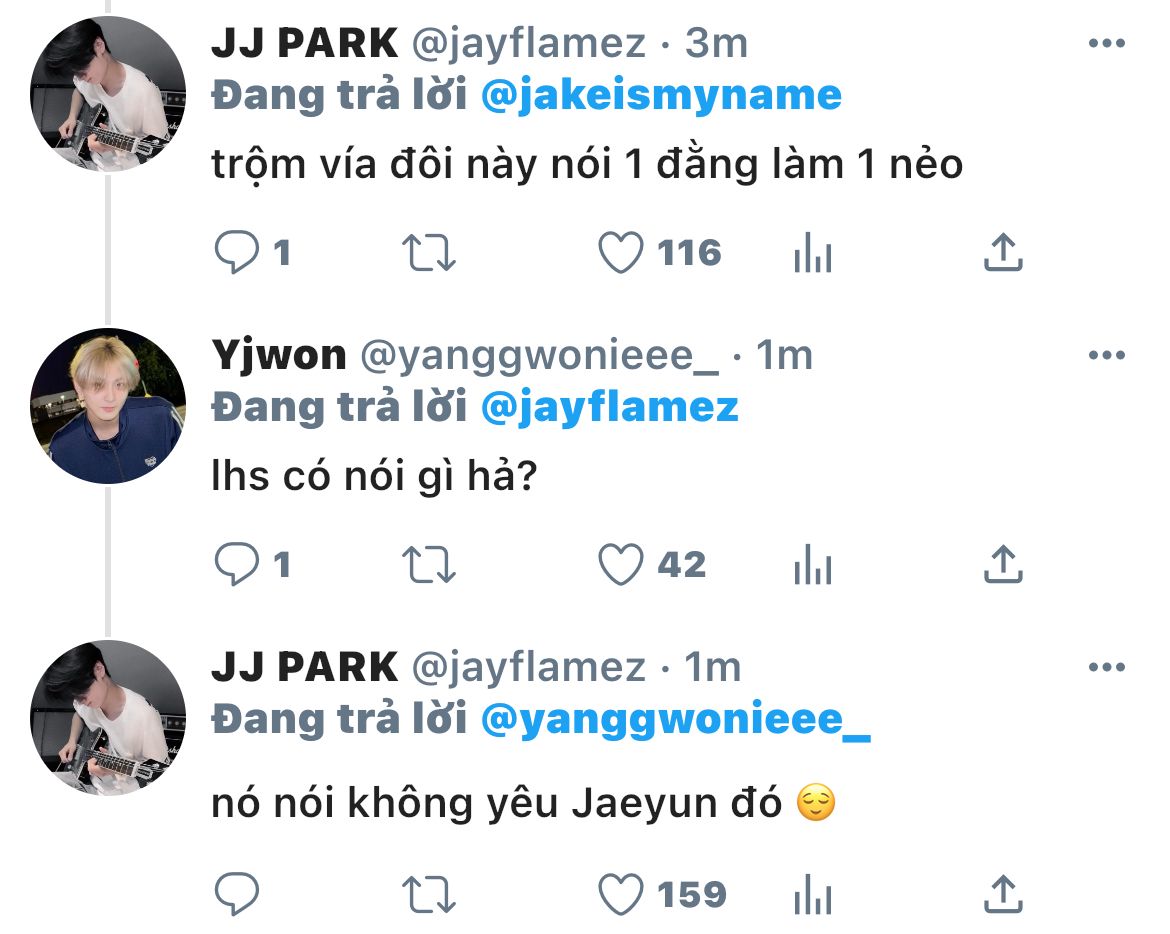Share the 'trộm vía đôi này' tweet
1170x934 pixels.
(1003, 252)
